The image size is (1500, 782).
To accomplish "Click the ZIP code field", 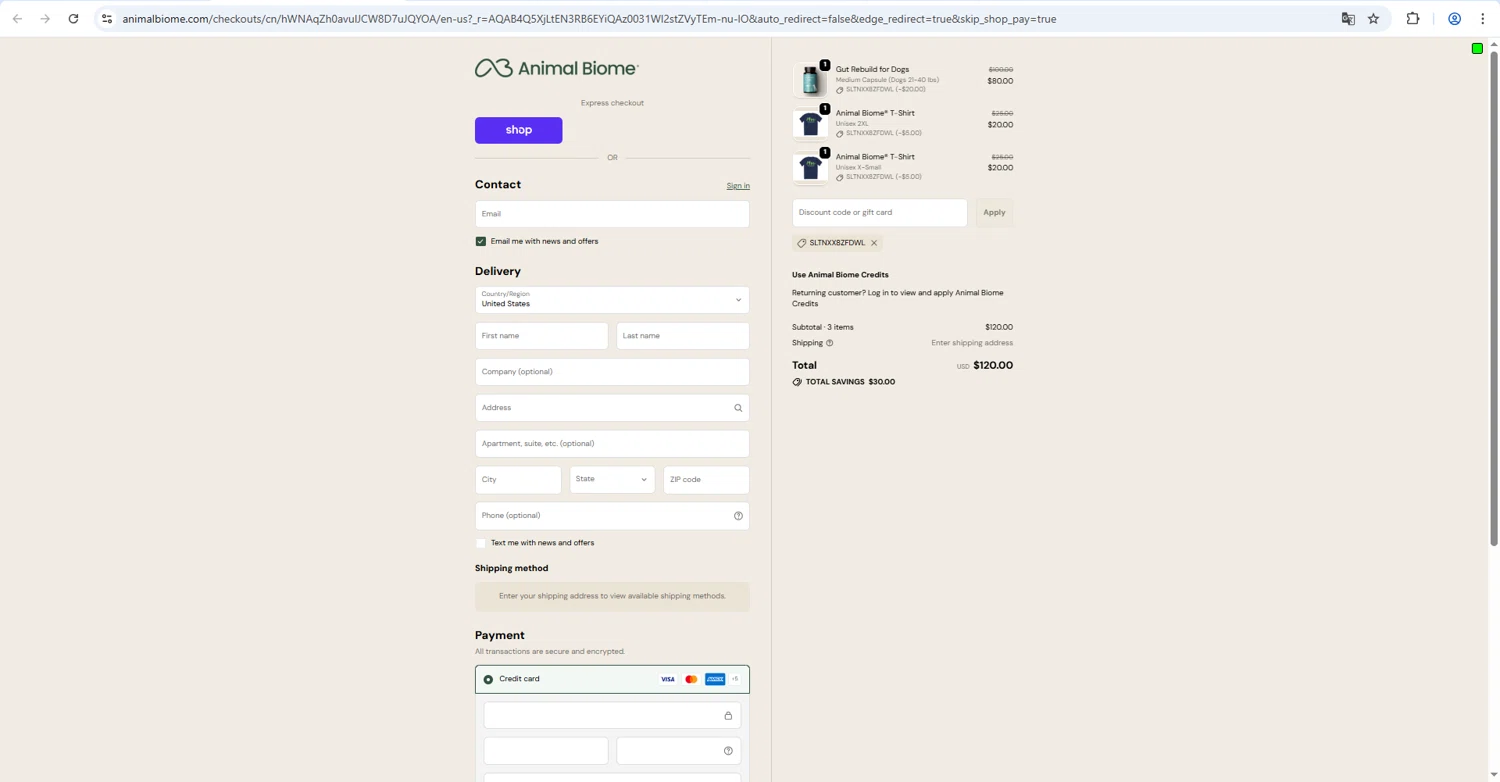I will tap(706, 480).
